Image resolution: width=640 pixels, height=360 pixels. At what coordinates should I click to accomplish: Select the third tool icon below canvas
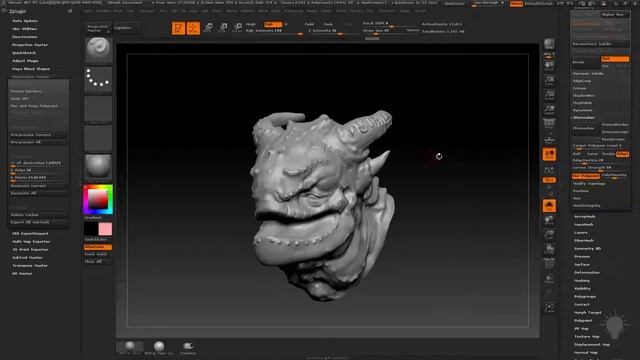(x=188, y=348)
